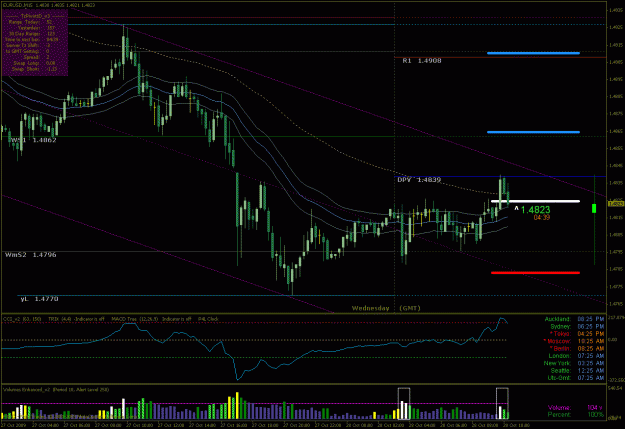Click the Sydney time row
Screen dimensions: 625x429
pyautogui.click(x=577, y=327)
